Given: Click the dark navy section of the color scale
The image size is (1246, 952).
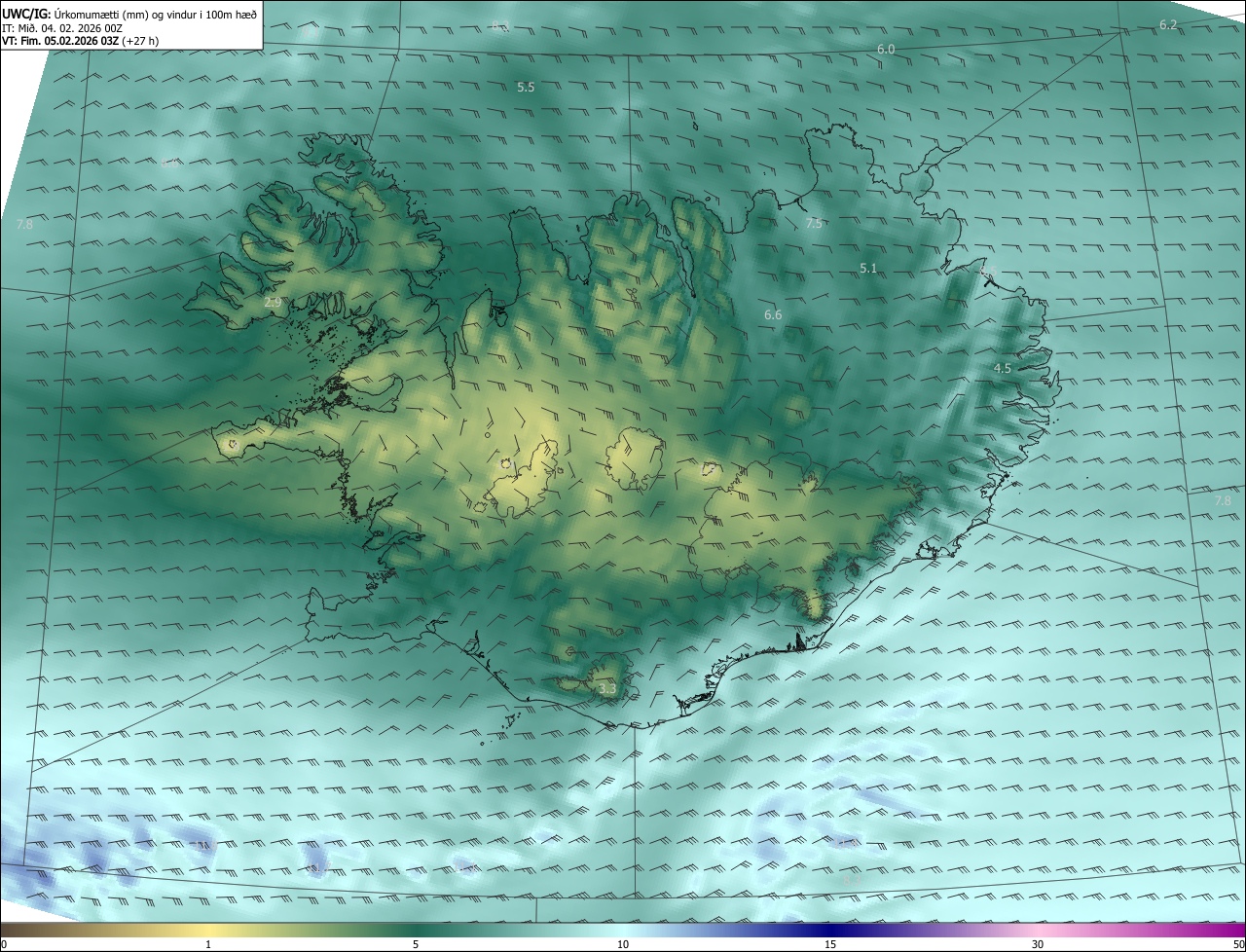Looking at the screenshot, I should 830,930.
